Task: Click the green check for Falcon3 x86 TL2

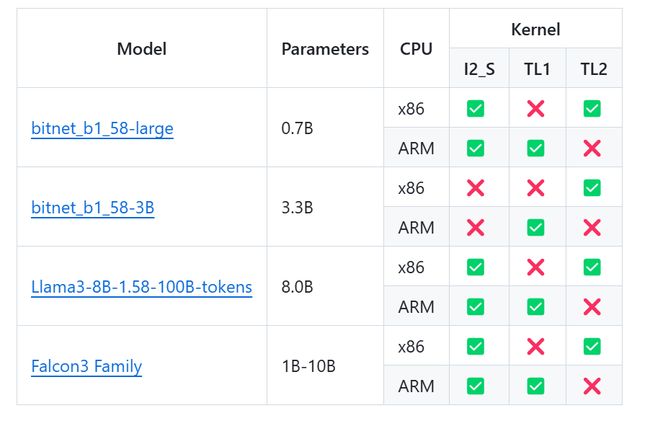Action: (592, 347)
